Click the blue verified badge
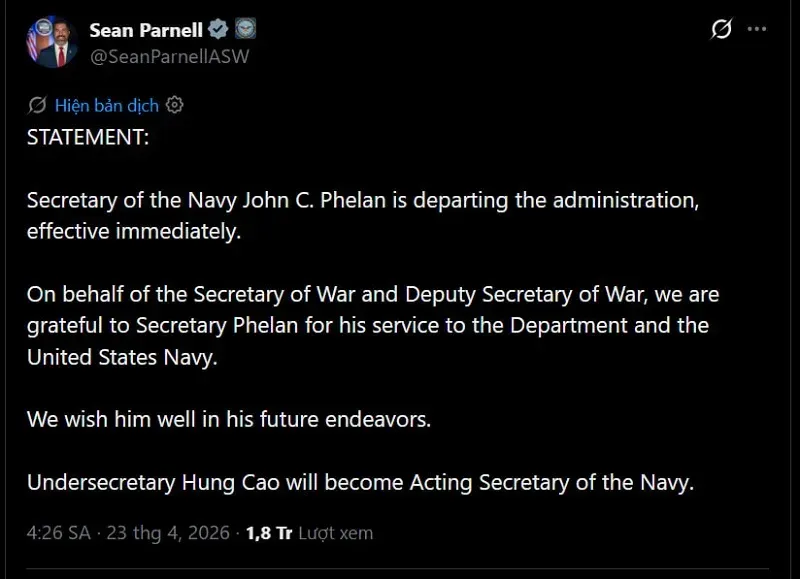This screenshot has height=579, width=800. [x=218, y=30]
